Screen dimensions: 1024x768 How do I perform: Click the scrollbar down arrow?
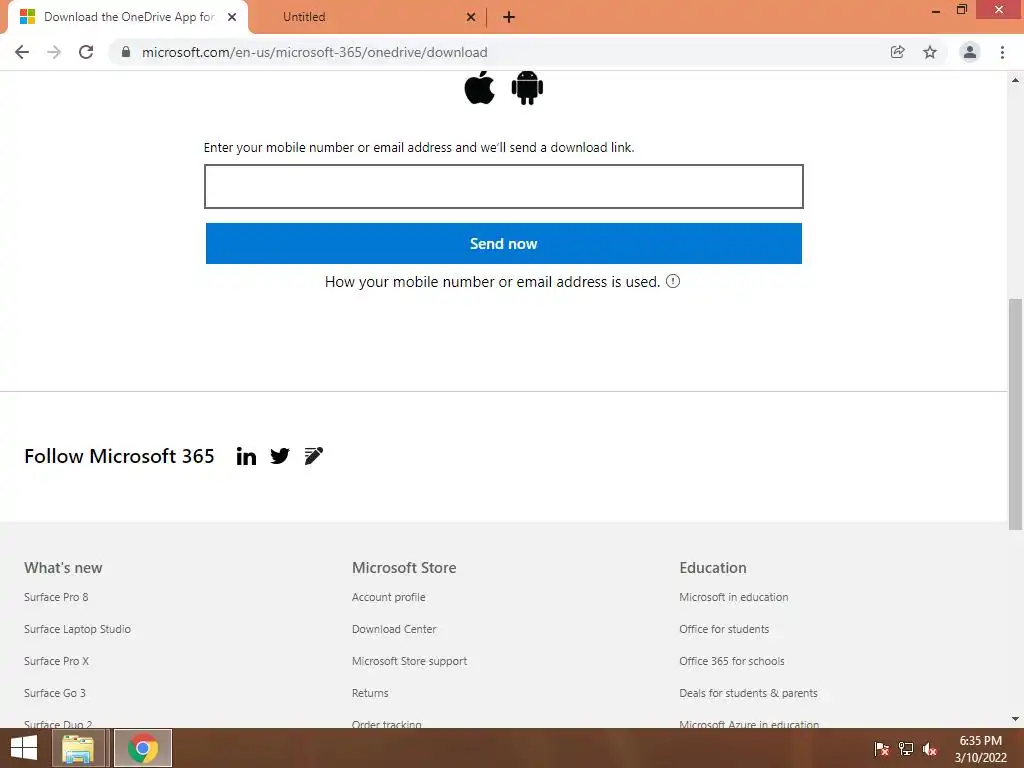click(x=1015, y=719)
